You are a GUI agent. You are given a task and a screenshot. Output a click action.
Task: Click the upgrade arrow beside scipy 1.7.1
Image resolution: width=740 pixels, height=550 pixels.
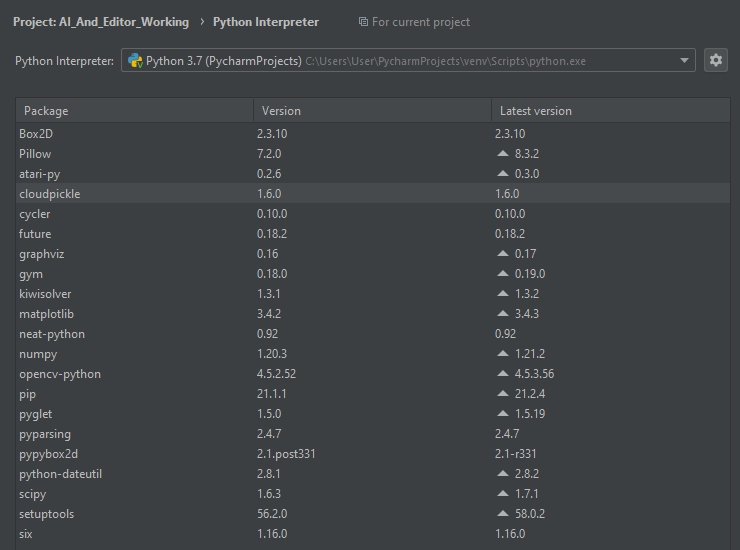[503, 494]
